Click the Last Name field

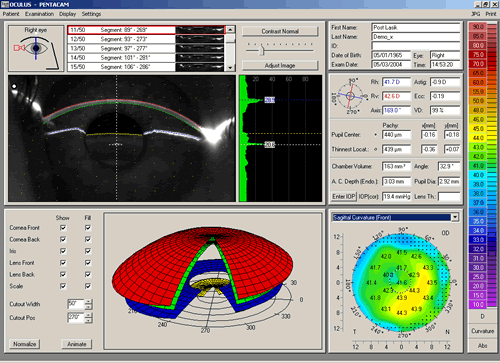[416, 37]
